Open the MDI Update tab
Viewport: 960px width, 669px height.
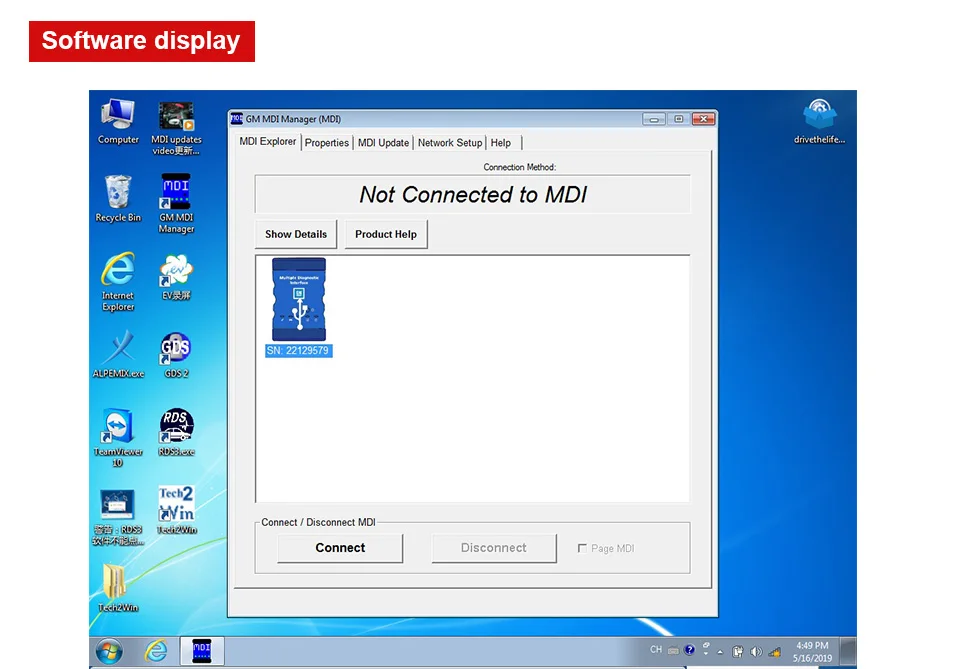point(383,143)
